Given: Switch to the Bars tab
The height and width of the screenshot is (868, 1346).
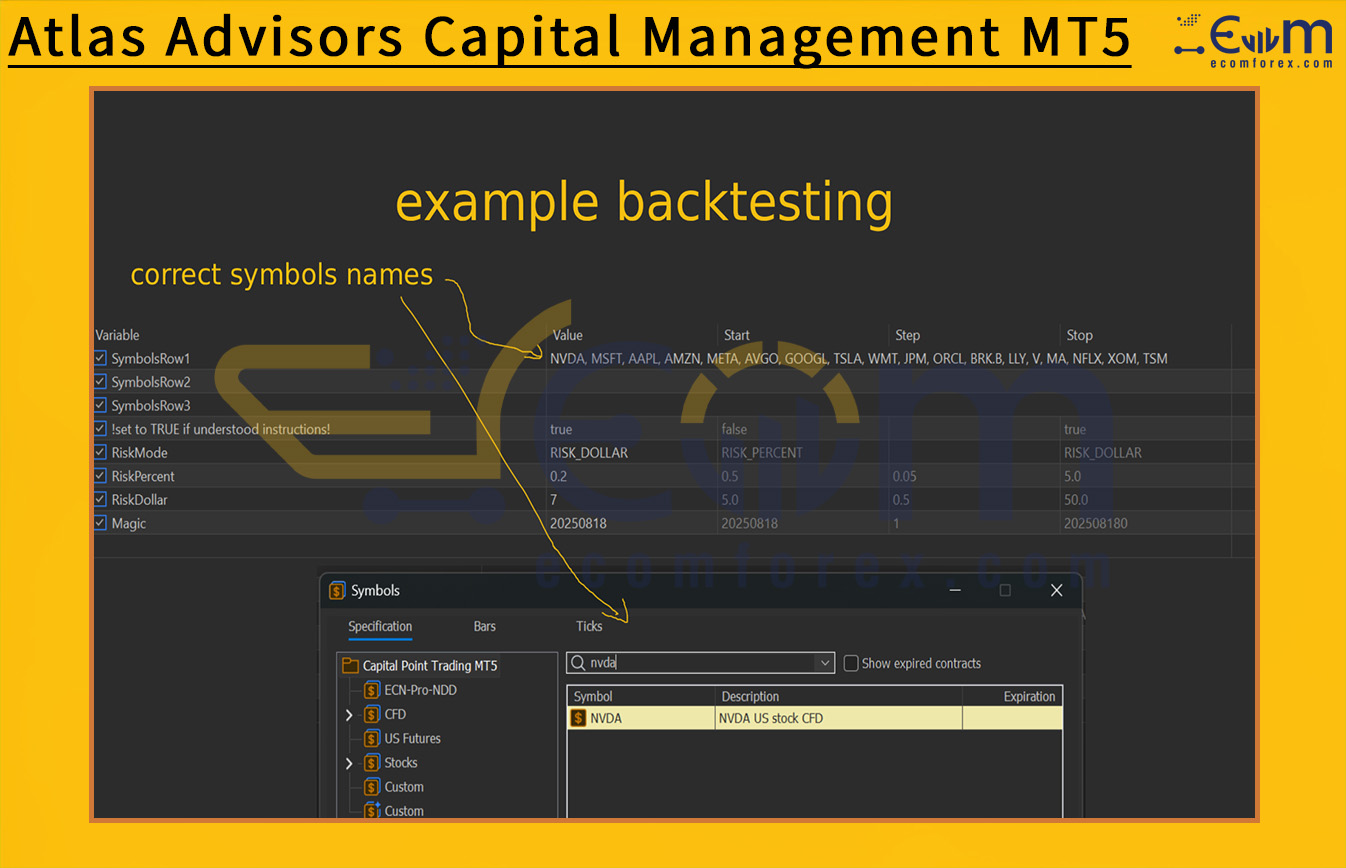Looking at the screenshot, I should [x=484, y=626].
